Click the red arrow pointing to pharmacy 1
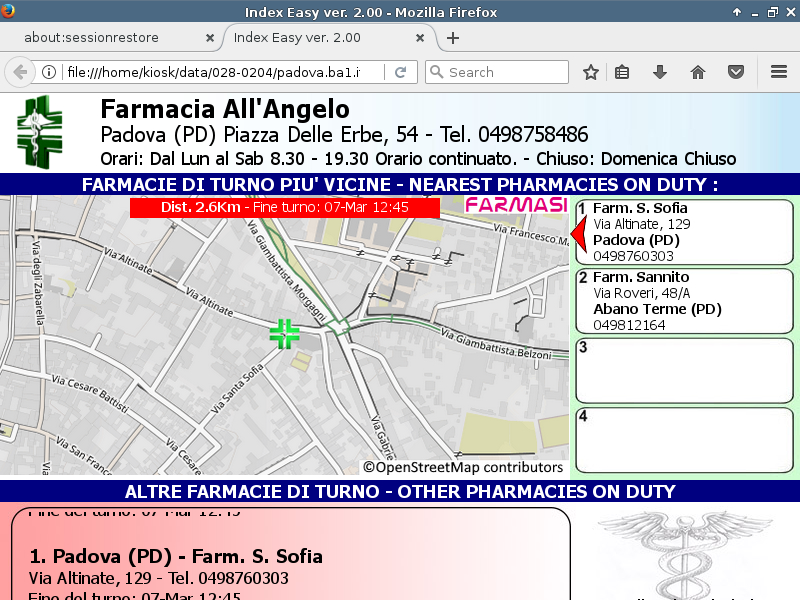The width and height of the screenshot is (800, 600). 577,232
